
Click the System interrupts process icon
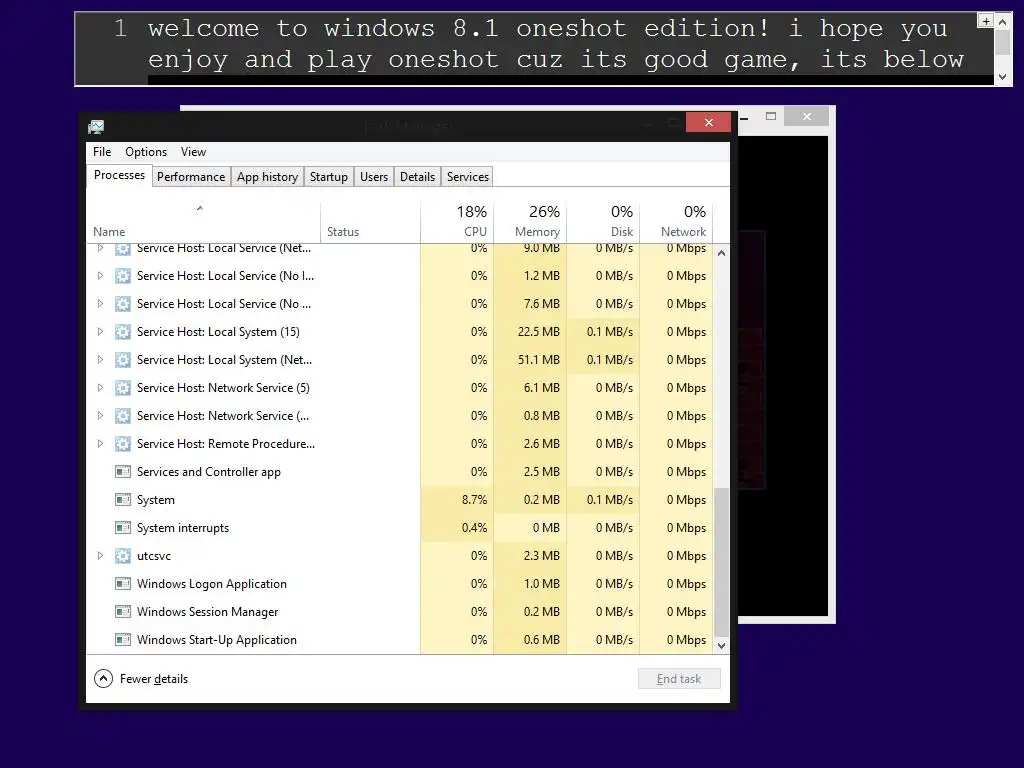click(x=122, y=528)
